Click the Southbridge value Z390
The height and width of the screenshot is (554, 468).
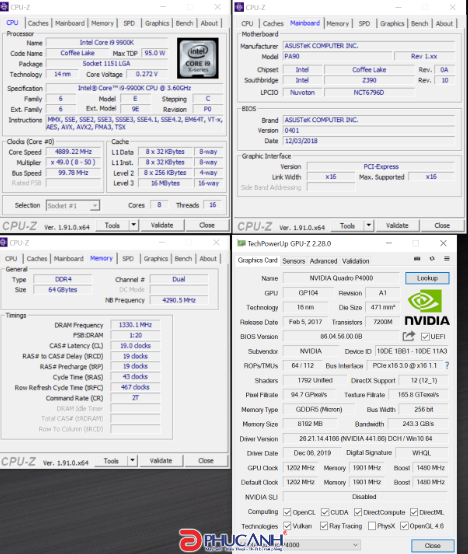point(369,80)
